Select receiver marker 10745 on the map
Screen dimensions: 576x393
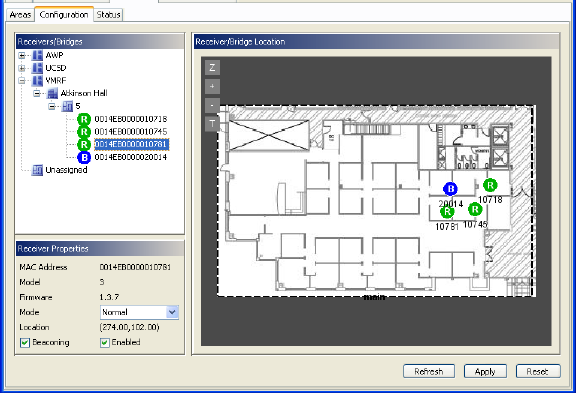475,209
